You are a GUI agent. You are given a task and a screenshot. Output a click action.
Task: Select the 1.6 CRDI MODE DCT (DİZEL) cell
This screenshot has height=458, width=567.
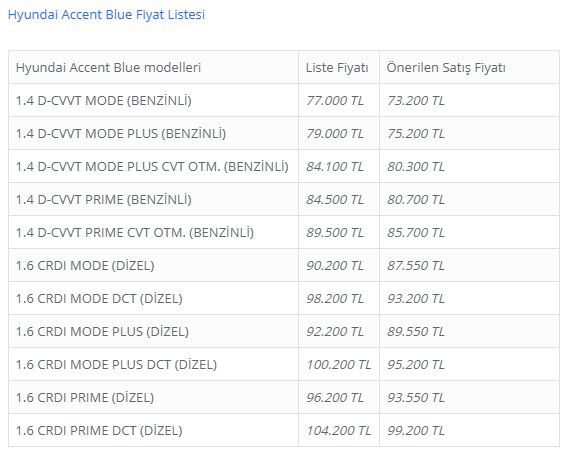coord(154,298)
